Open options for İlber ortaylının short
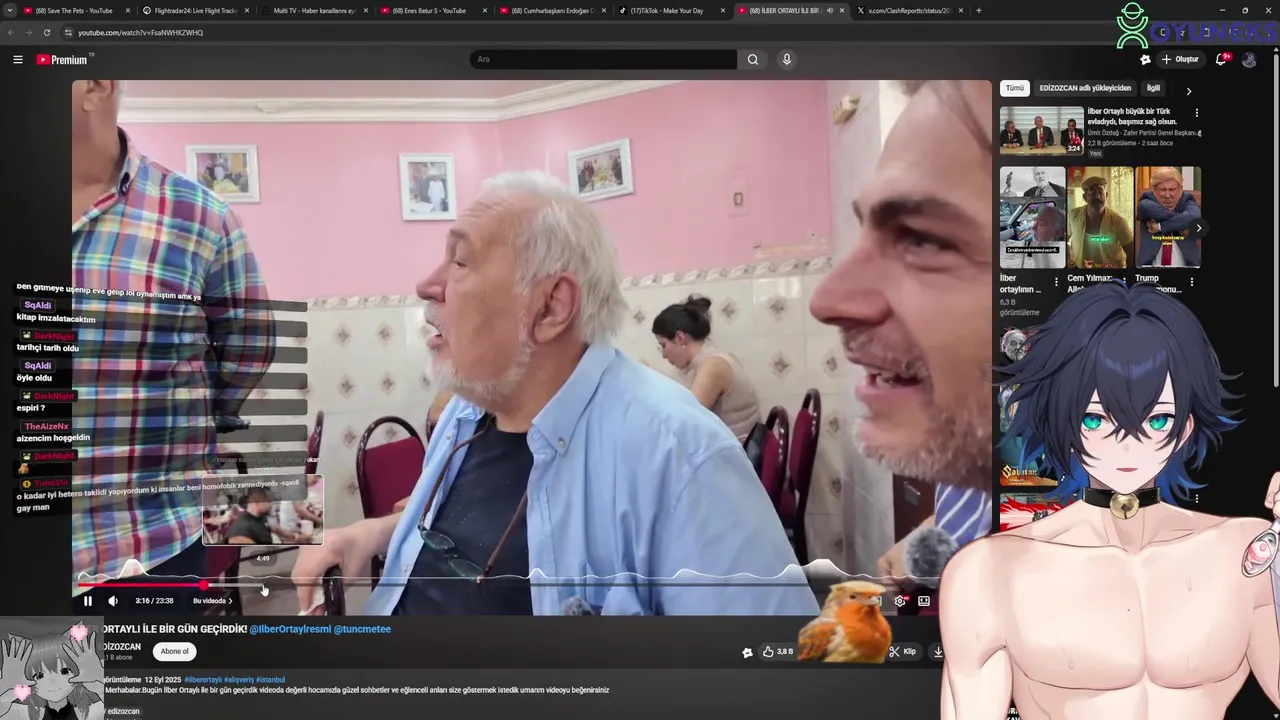The width and height of the screenshot is (1280, 720). click(x=1057, y=282)
